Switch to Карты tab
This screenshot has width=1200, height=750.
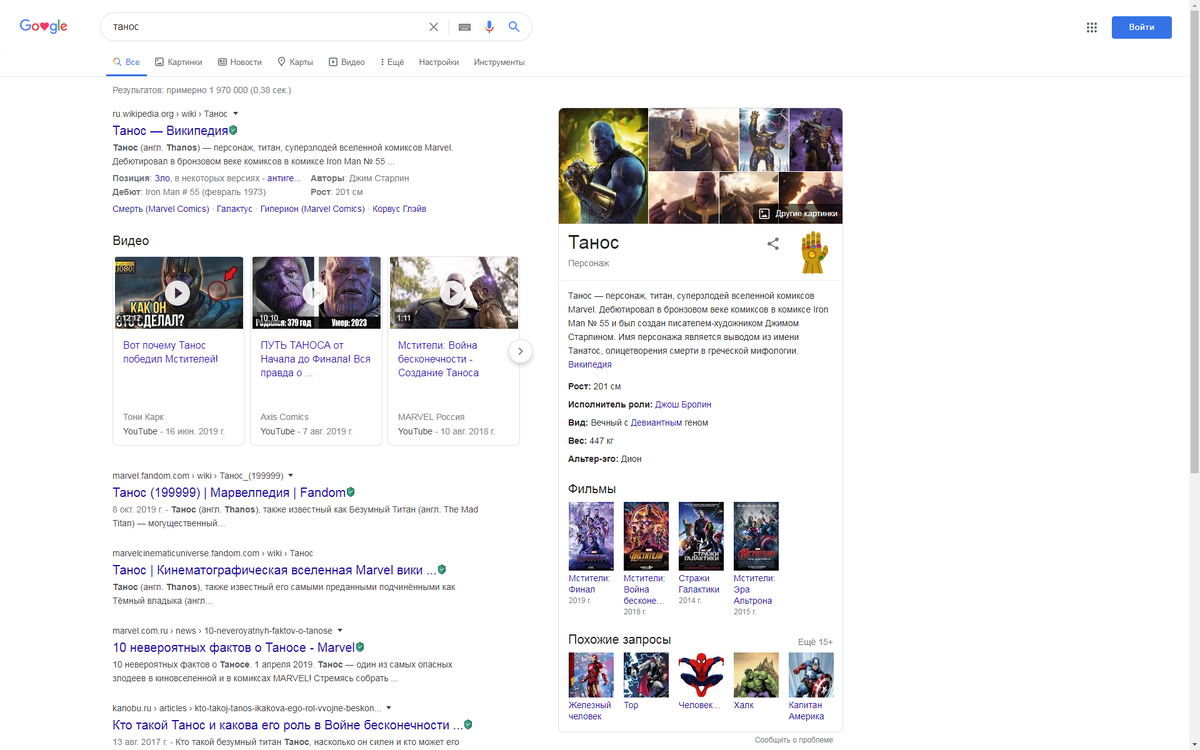295,62
